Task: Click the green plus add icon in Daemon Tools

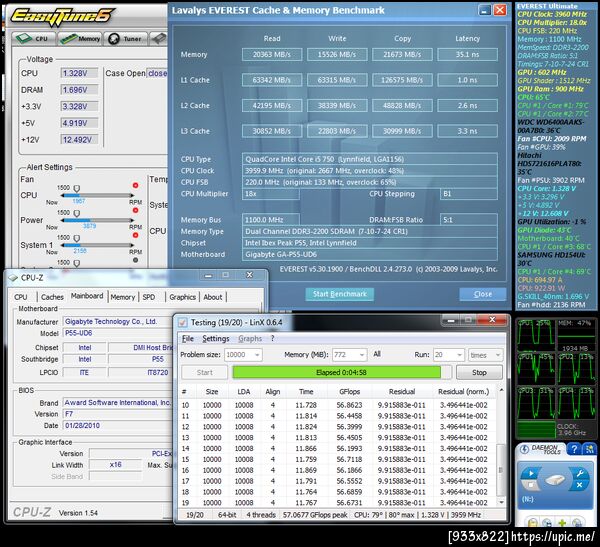Action: point(562,523)
